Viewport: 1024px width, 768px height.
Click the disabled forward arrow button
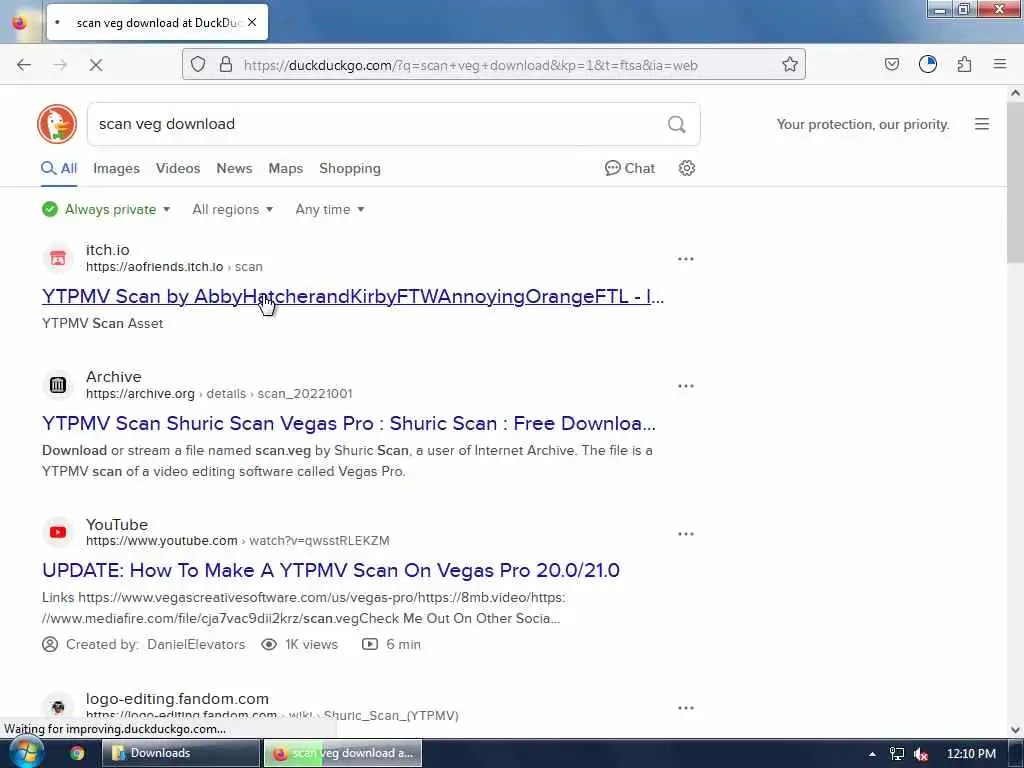(x=60, y=65)
